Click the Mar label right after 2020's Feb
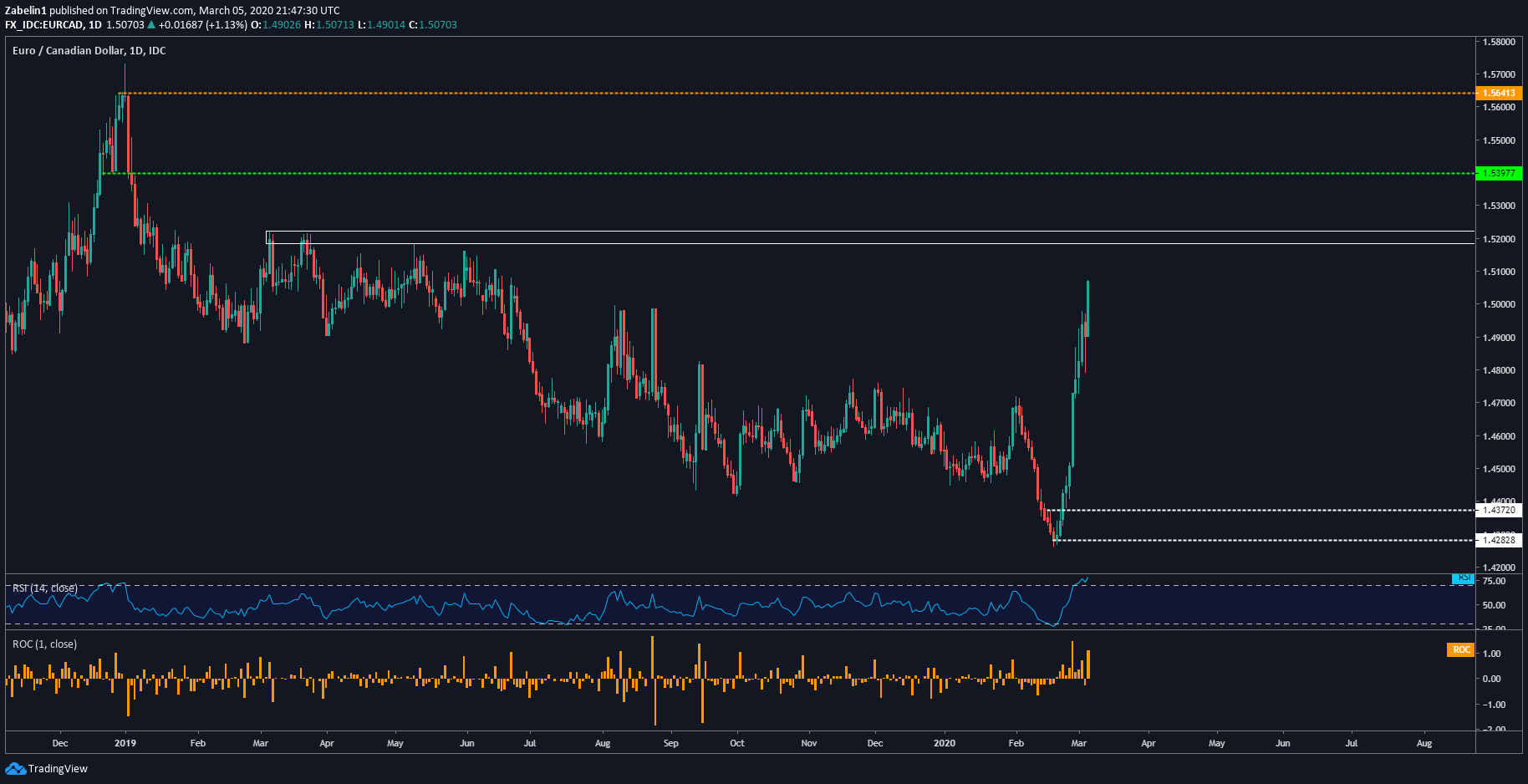The image size is (1528, 784). (1079, 743)
